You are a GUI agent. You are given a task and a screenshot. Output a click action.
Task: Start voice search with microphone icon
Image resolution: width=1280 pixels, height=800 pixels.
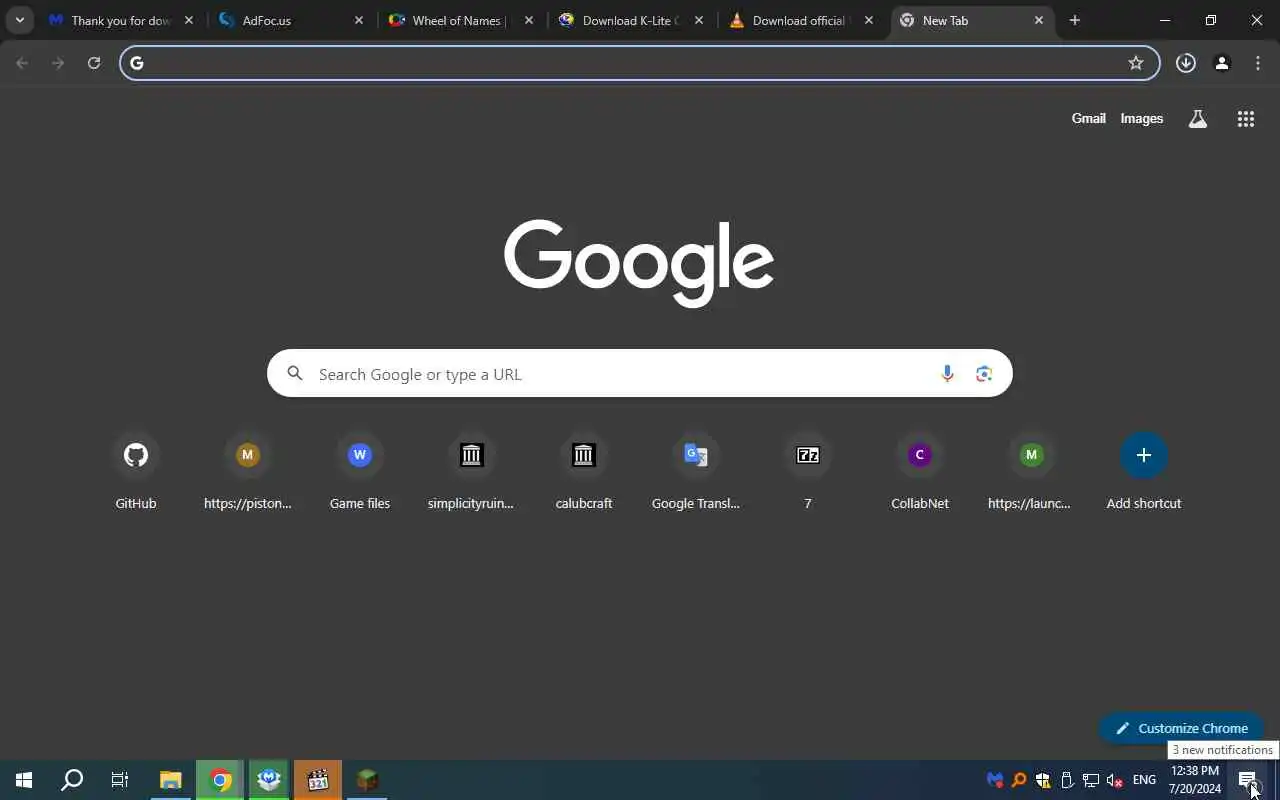947,373
